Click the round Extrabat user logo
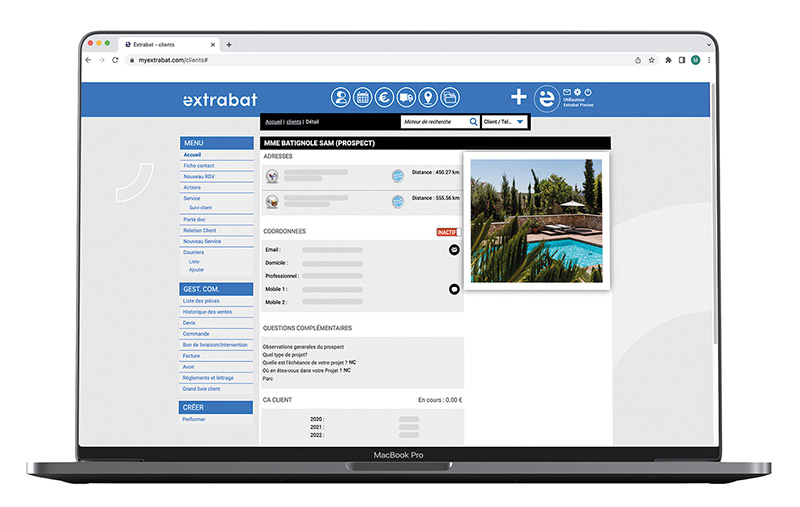Image resolution: width=800 pixels, height=507 pixels. coord(546,98)
